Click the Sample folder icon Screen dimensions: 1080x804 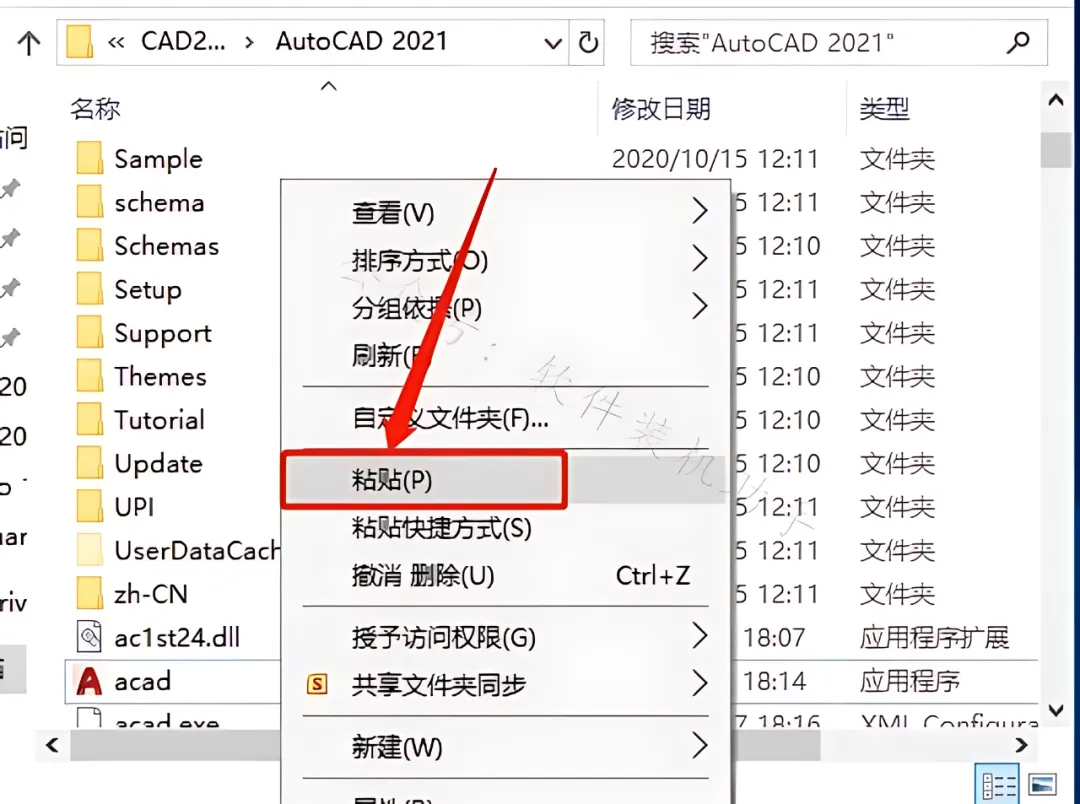(x=90, y=158)
